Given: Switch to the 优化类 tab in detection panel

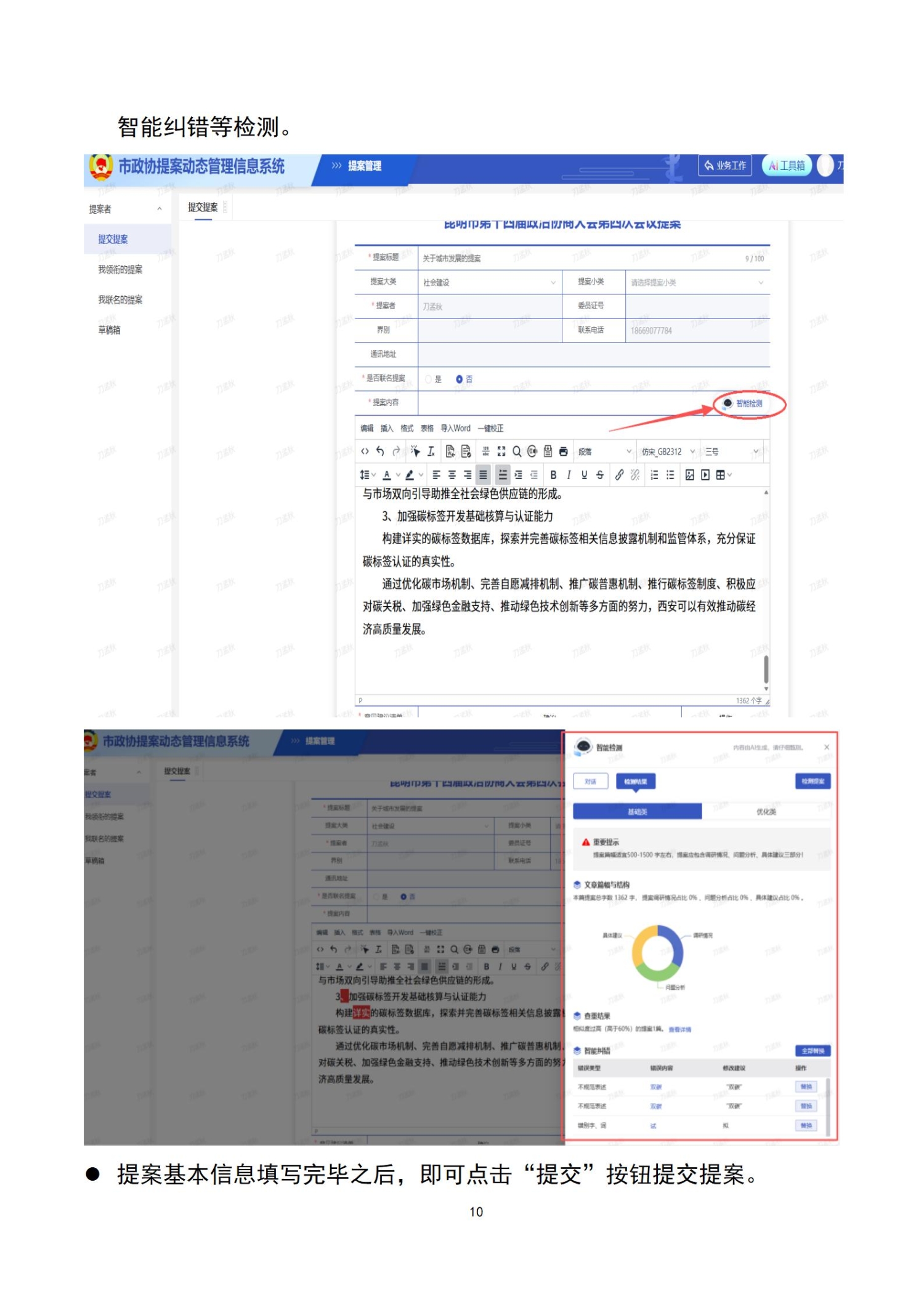Looking at the screenshot, I should 766,812.
